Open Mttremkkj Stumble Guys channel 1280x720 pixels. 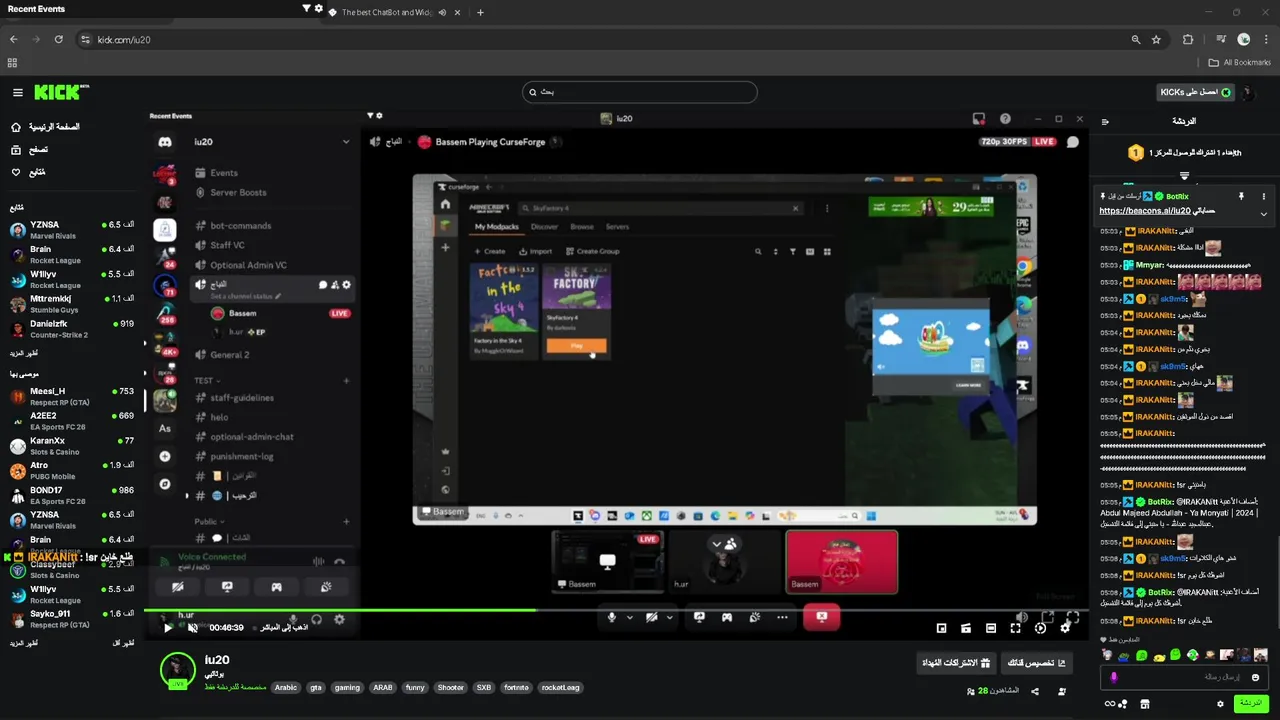[x=70, y=304]
